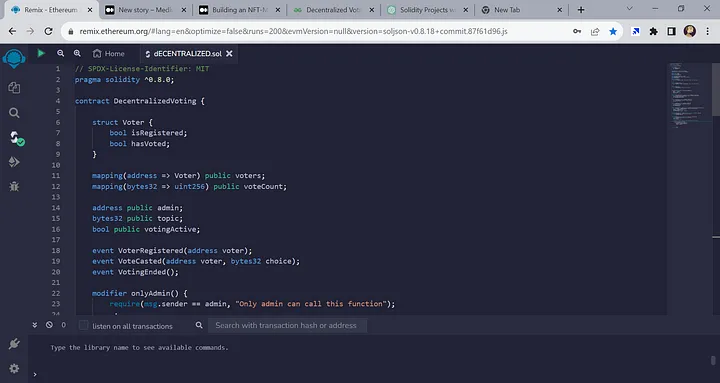The image size is (720, 383).
Task: Click line number 4 in gutter
Action: click(x=58, y=101)
